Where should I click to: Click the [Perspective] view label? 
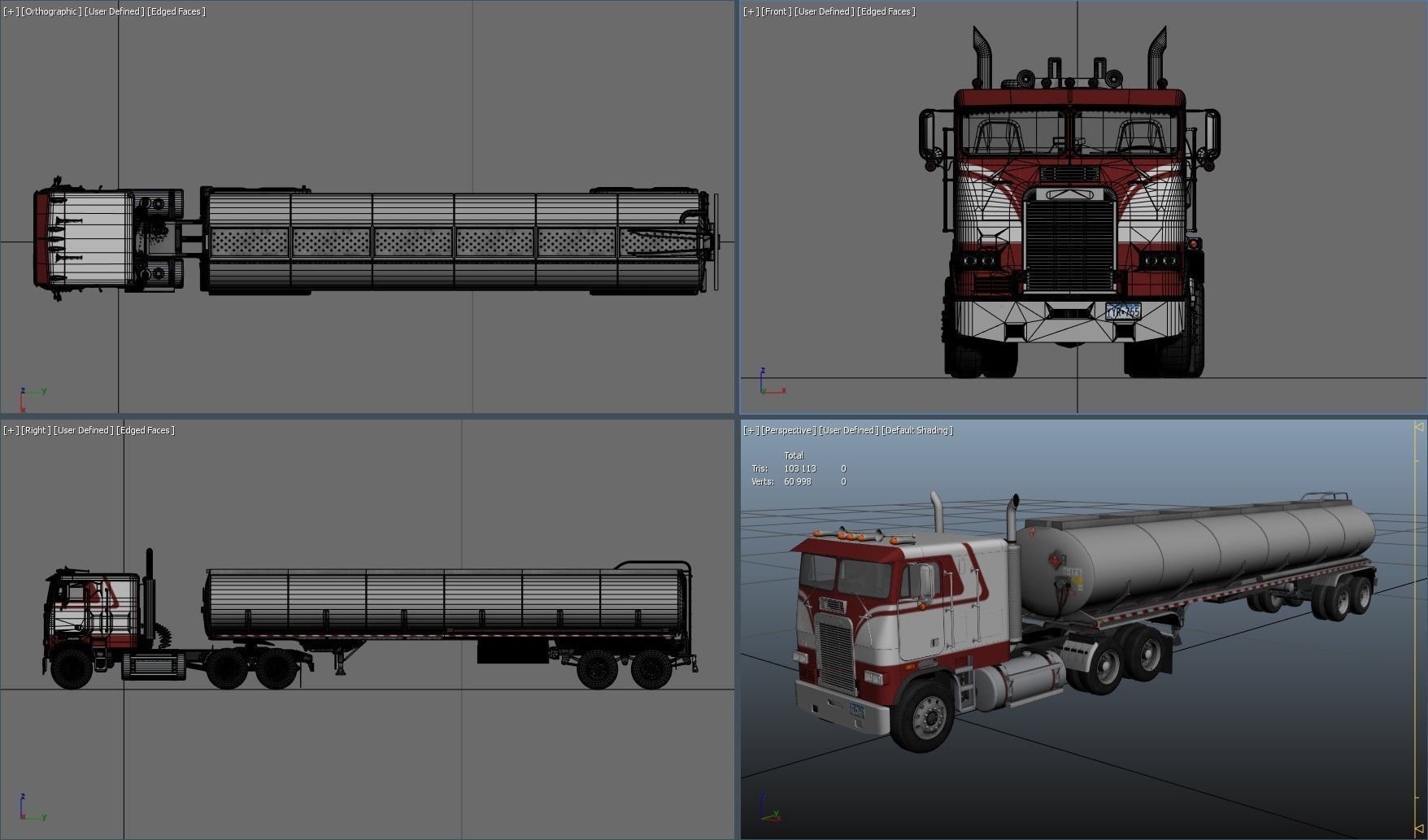[789, 430]
